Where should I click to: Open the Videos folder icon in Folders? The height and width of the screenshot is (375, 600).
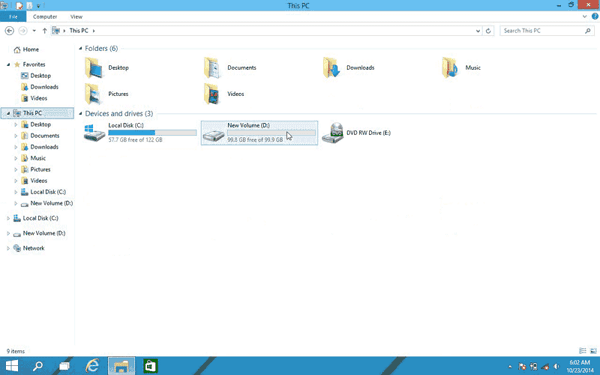[212, 94]
